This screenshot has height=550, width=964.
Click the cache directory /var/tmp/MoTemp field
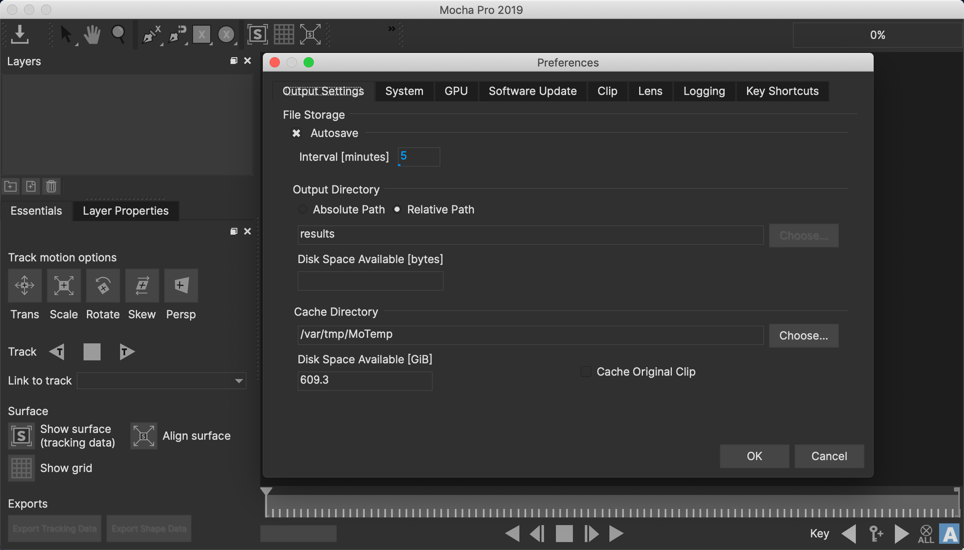pos(531,335)
